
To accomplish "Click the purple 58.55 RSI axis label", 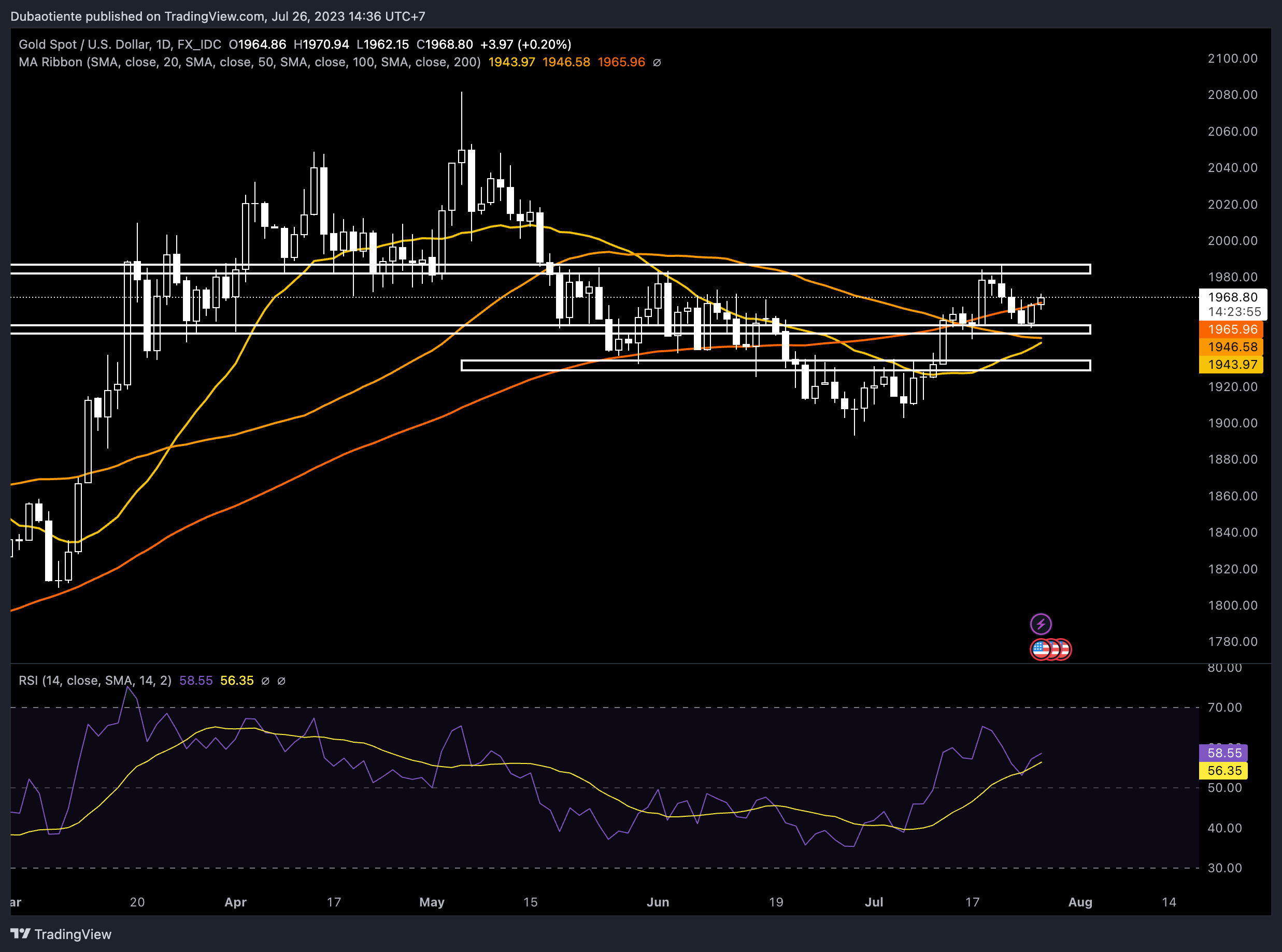I will (x=1224, y=753).
